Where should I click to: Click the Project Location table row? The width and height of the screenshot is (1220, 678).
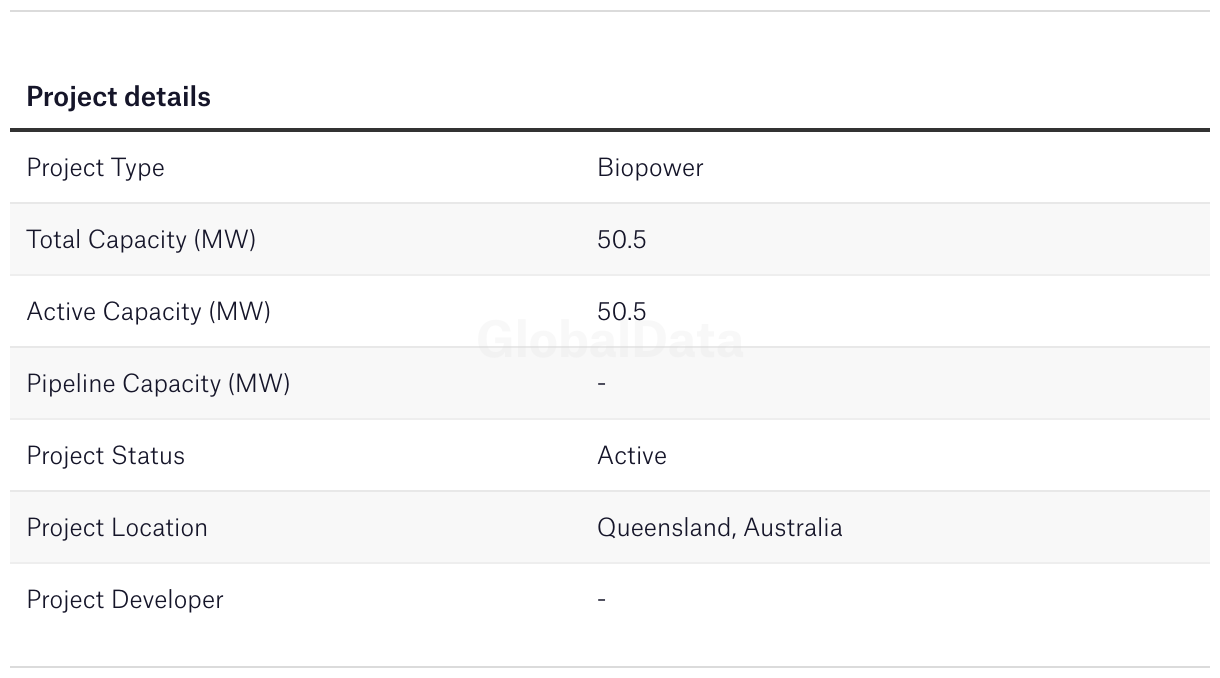coord(610,528)
